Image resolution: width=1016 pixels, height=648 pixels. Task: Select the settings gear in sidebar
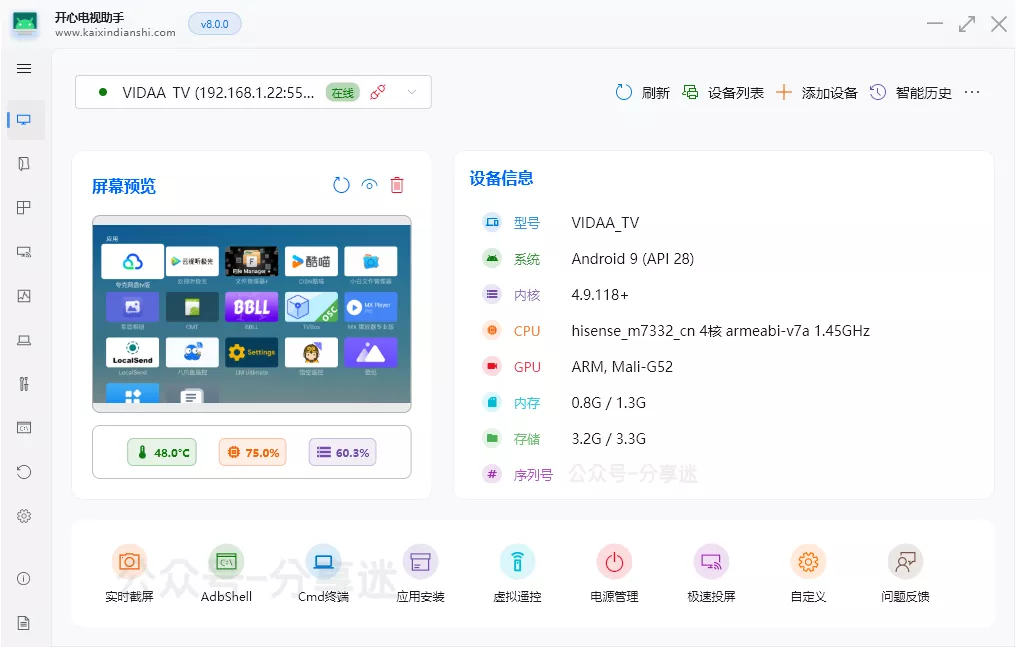pyautogui.click(x=24, y=516)
